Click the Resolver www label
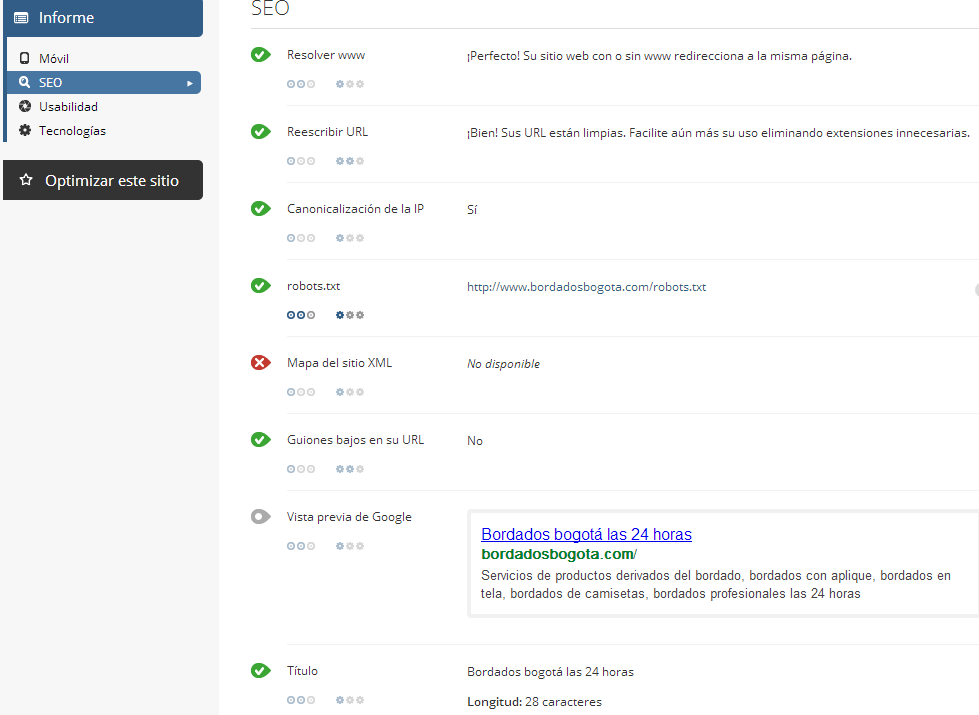Image resolution: width=979 pixels, height=715 pixels. (x=326, y=55)
